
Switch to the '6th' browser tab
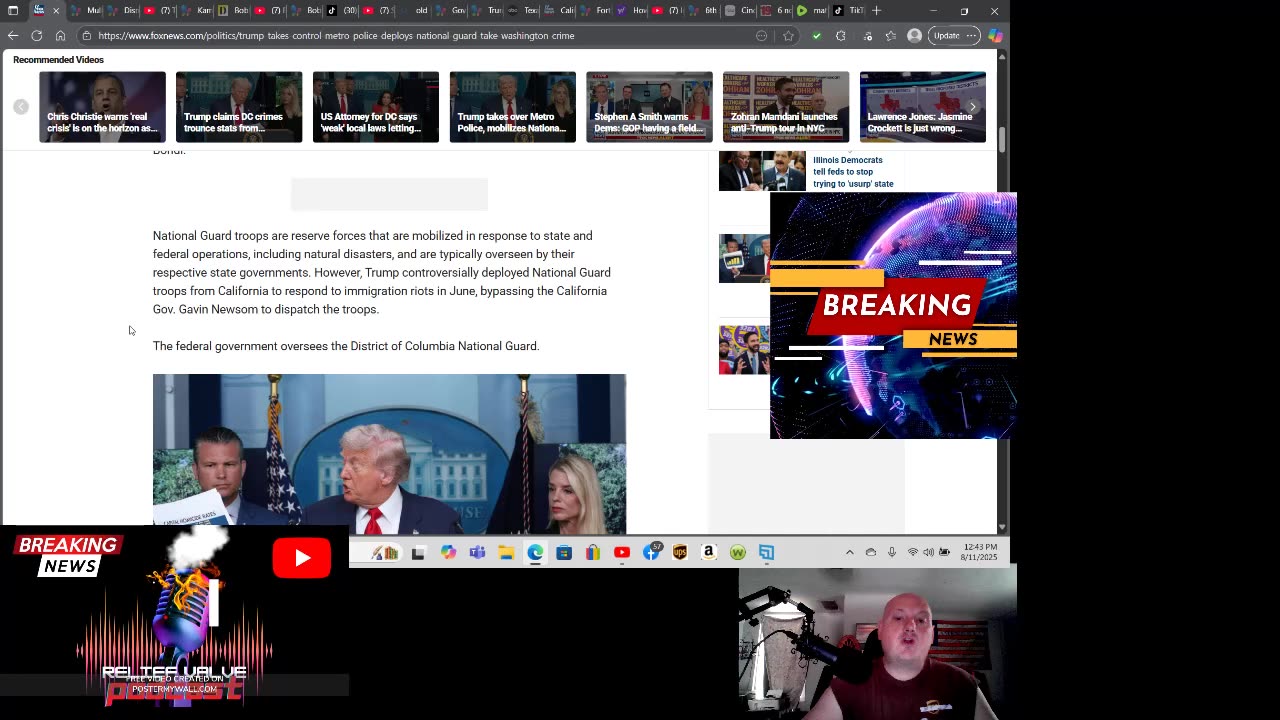click(705, 11)
